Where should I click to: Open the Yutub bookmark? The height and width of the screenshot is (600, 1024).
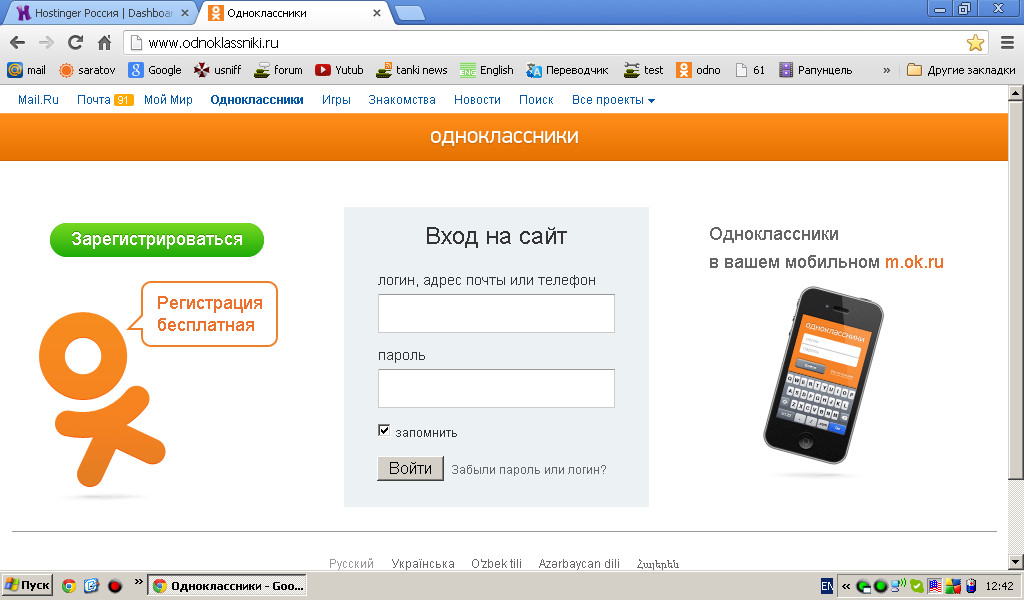(339, 70)
